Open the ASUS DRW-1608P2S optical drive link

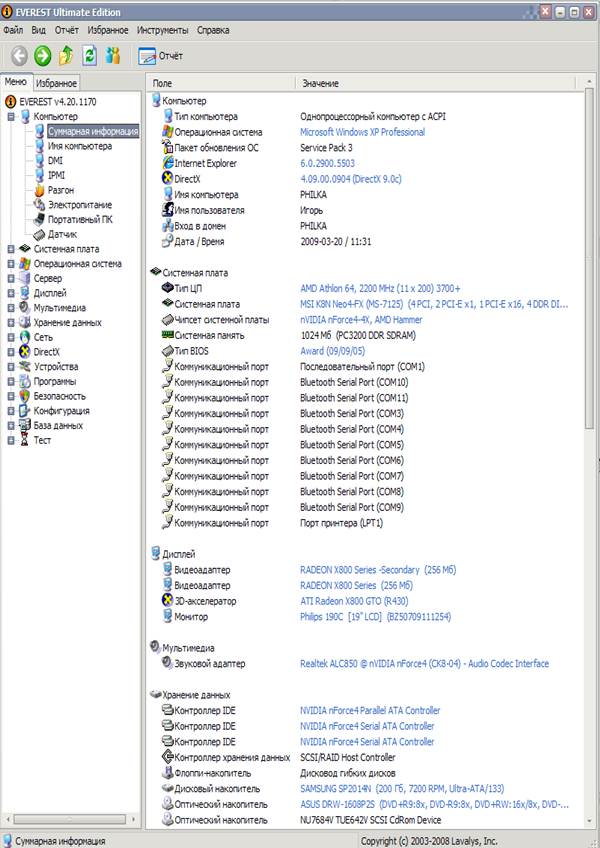(434, 805)
